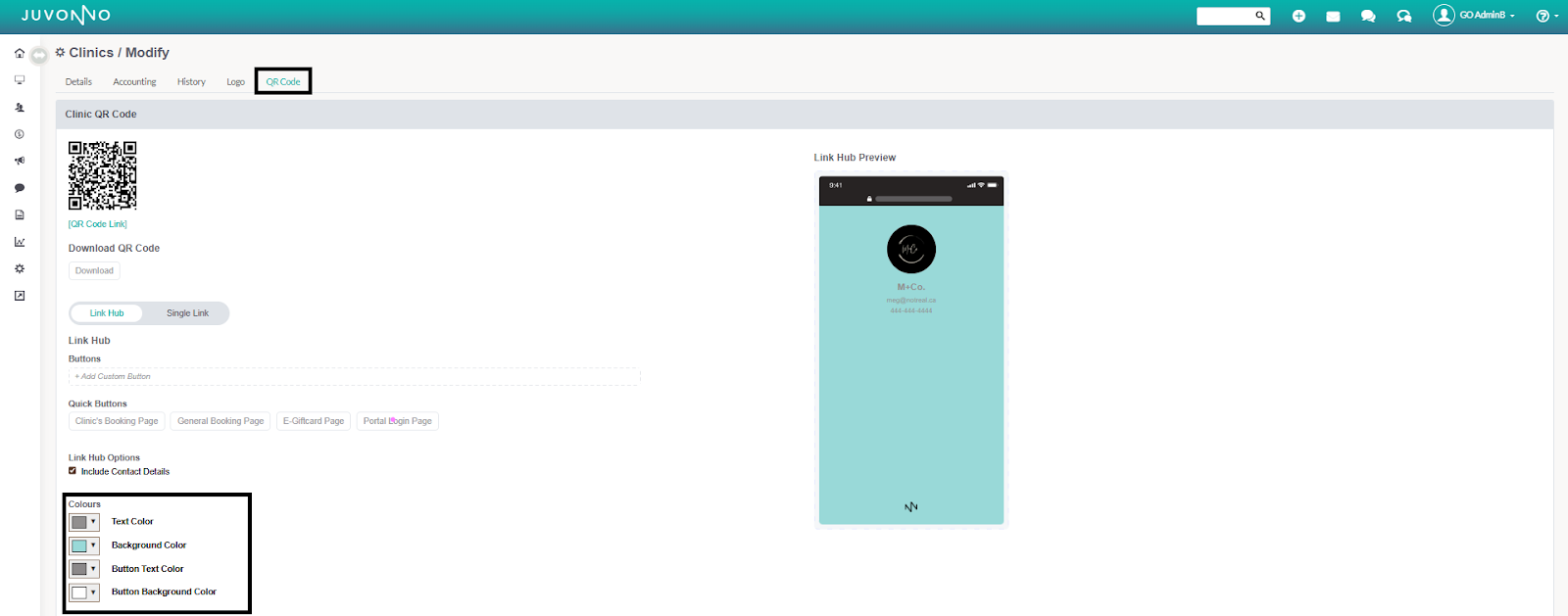The image size is (1568, 616).
Task: Open the gear settings icon in sidebar
Action: tap(20, 268)
